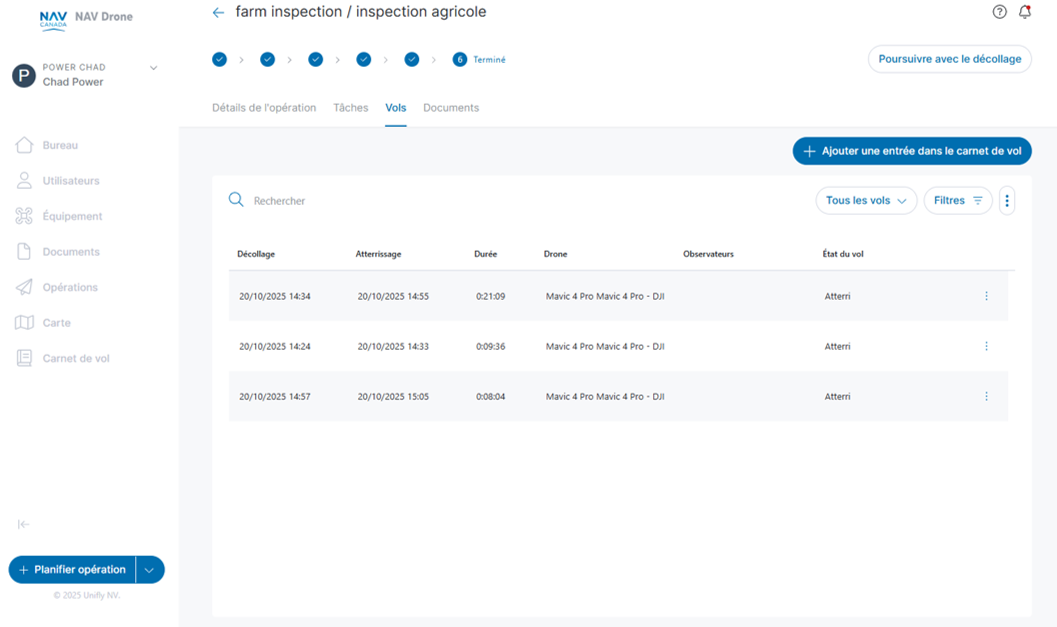Open the table options kebab menu beside Filtres
Screen dimensions: 1057x627
tap(1007, 201)
